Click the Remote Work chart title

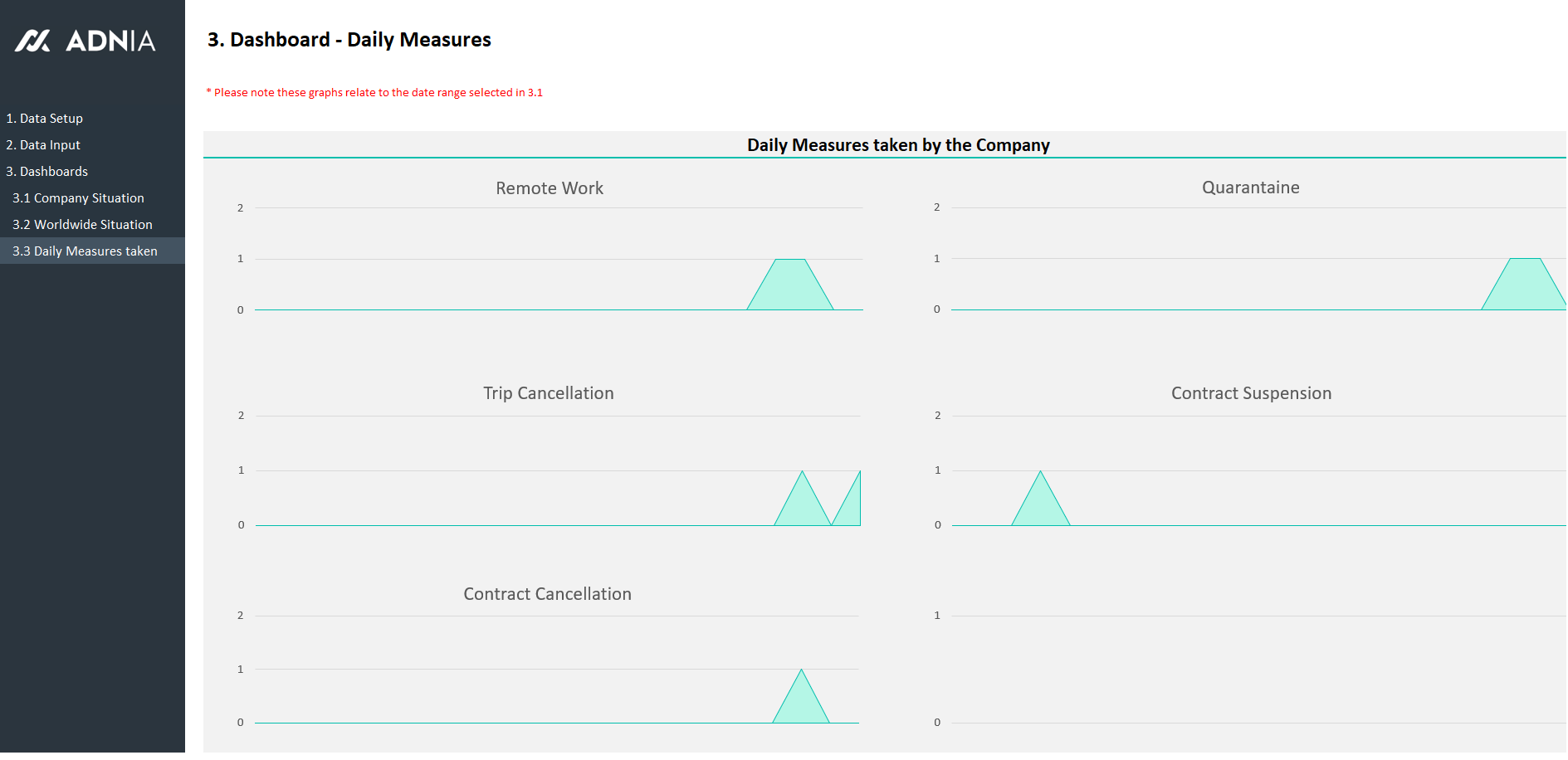549,188
